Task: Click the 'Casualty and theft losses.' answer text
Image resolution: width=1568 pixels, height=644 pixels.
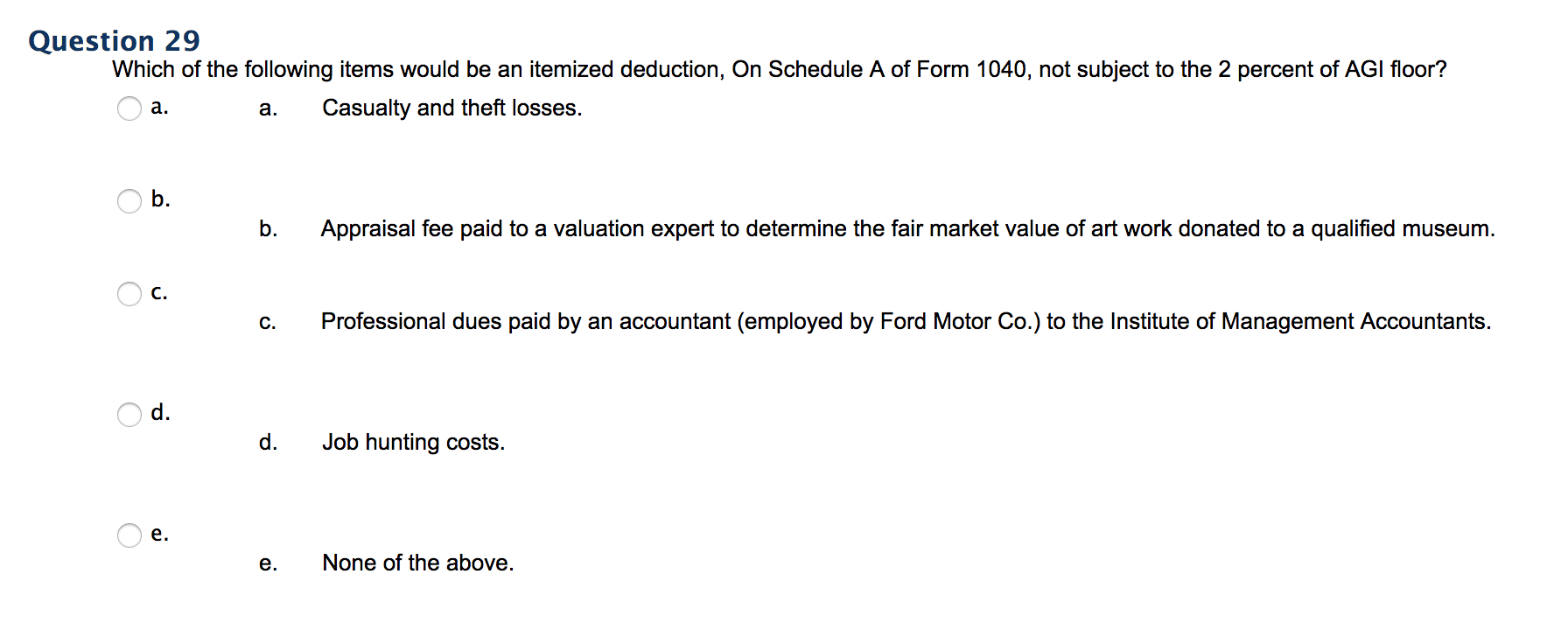Action: (452, 108)
